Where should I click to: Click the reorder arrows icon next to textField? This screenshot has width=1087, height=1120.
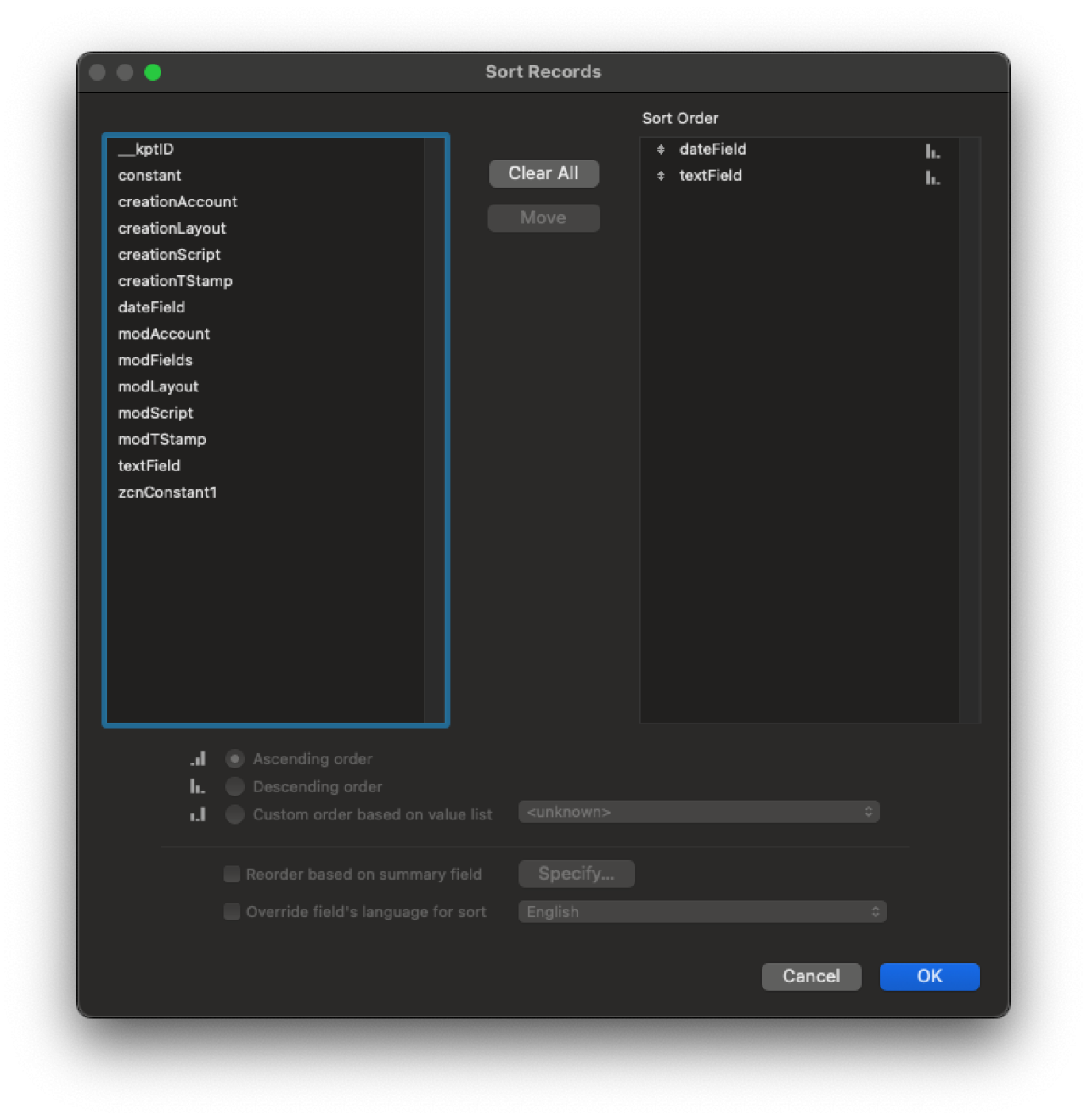(x=660, y=176)
